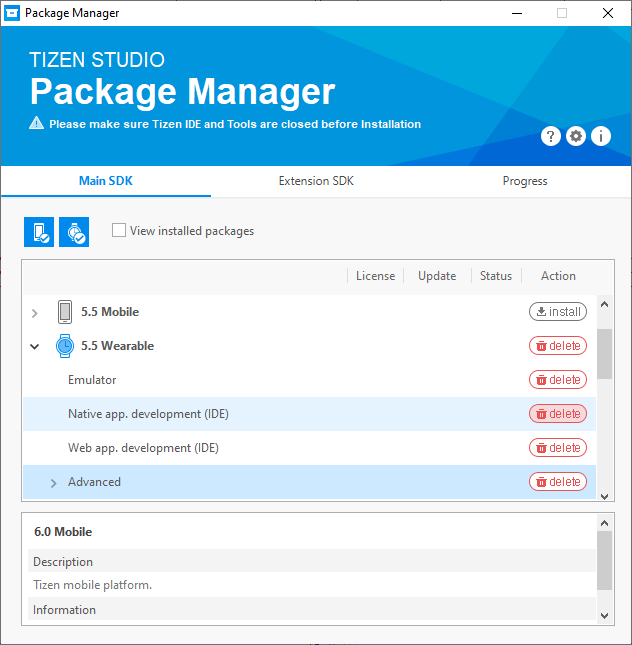Switch to the Extension SDK tab
Viewport: 632px width, 645px height.
tap(316, 181)
